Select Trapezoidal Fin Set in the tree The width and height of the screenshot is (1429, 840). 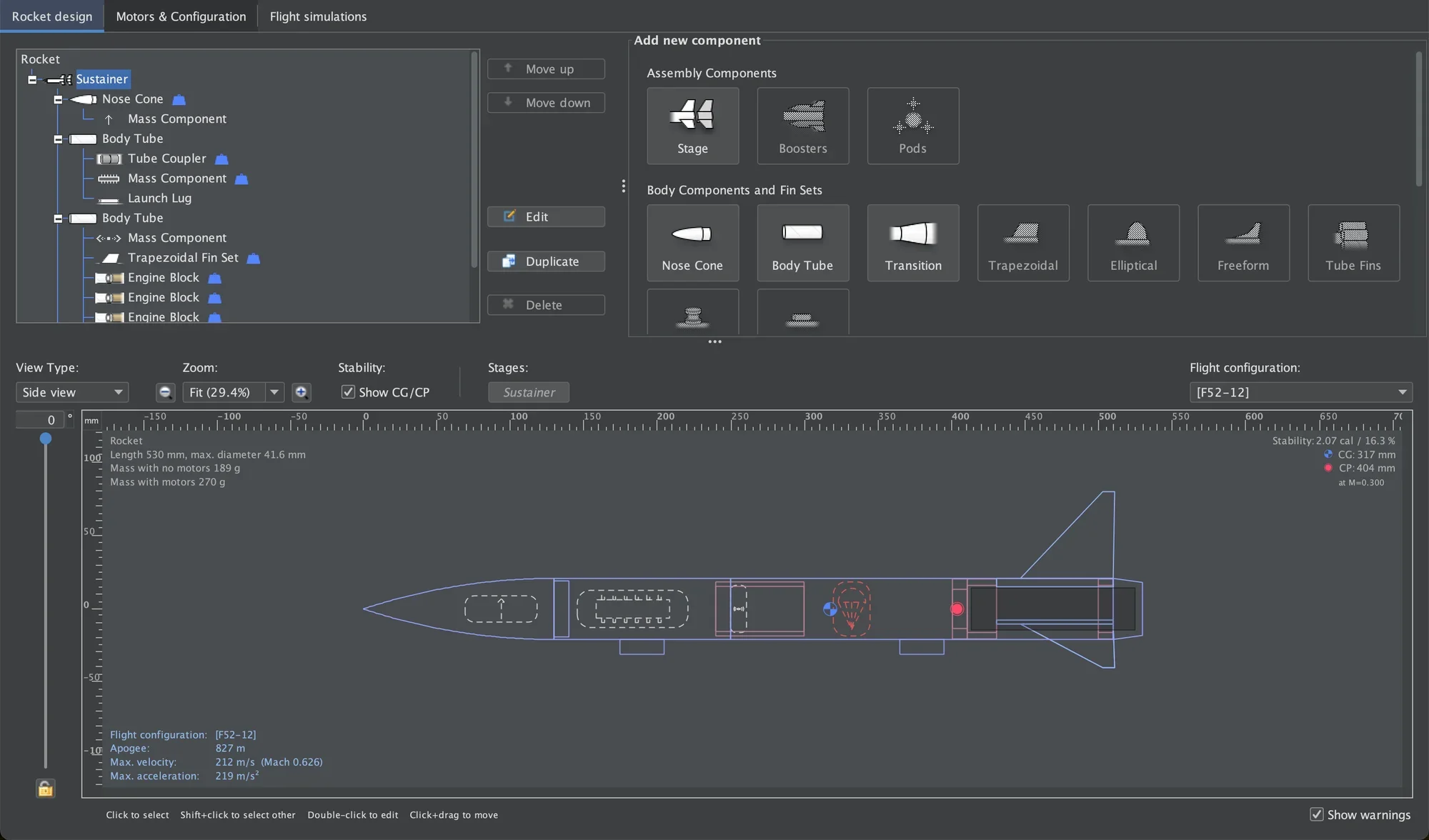click(183, 258)
